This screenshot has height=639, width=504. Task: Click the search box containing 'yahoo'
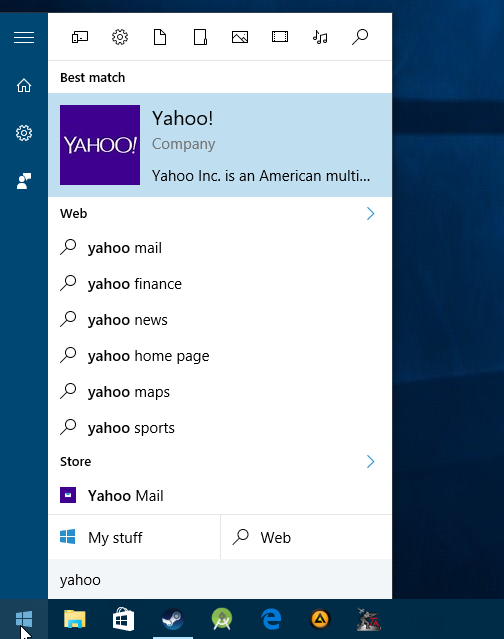coord(220,580)
